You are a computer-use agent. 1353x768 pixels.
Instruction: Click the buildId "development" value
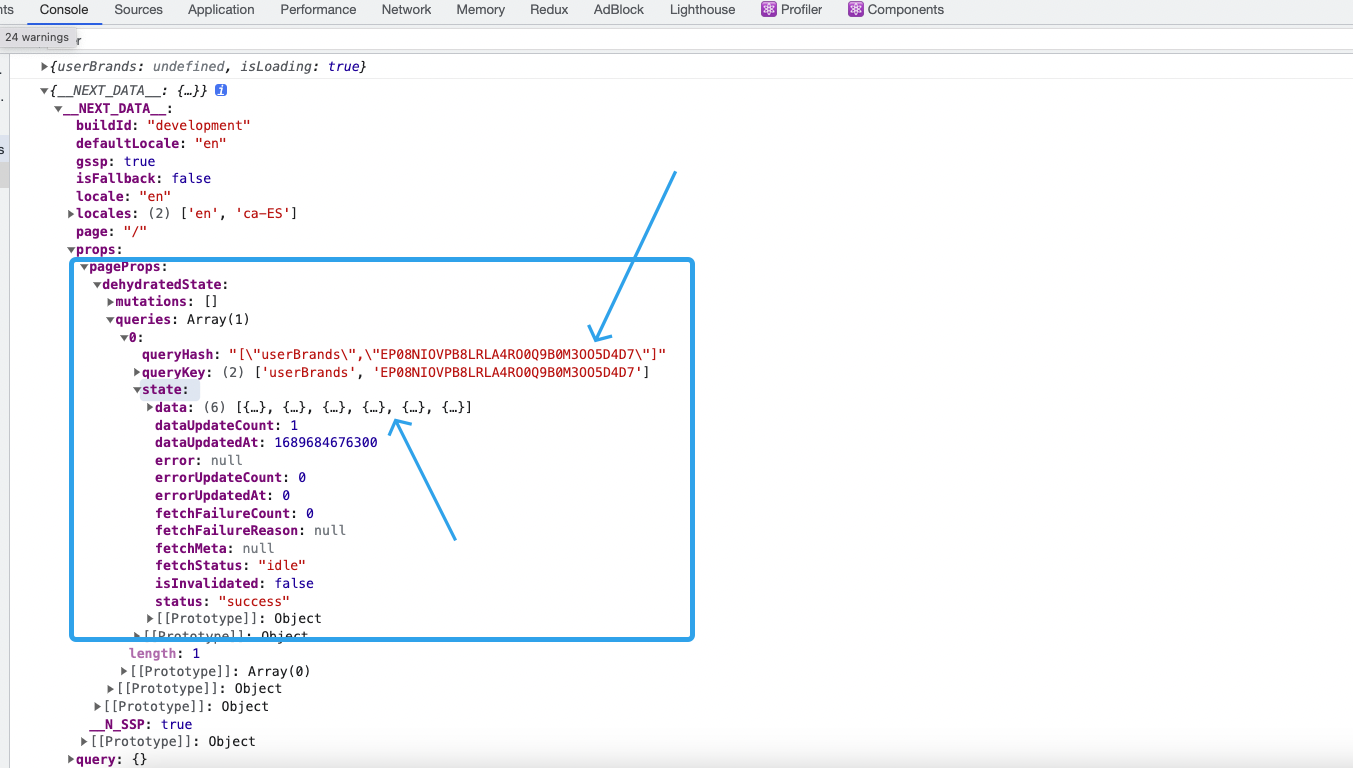tap(198, 126)
